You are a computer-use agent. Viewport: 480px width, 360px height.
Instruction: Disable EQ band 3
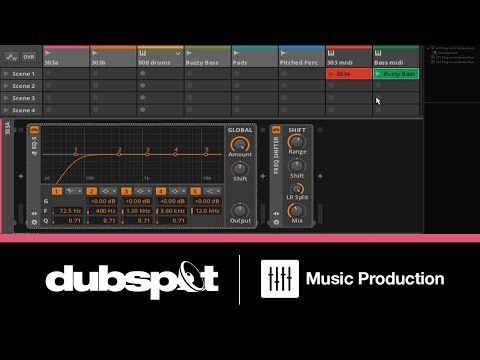pos(126,191)
